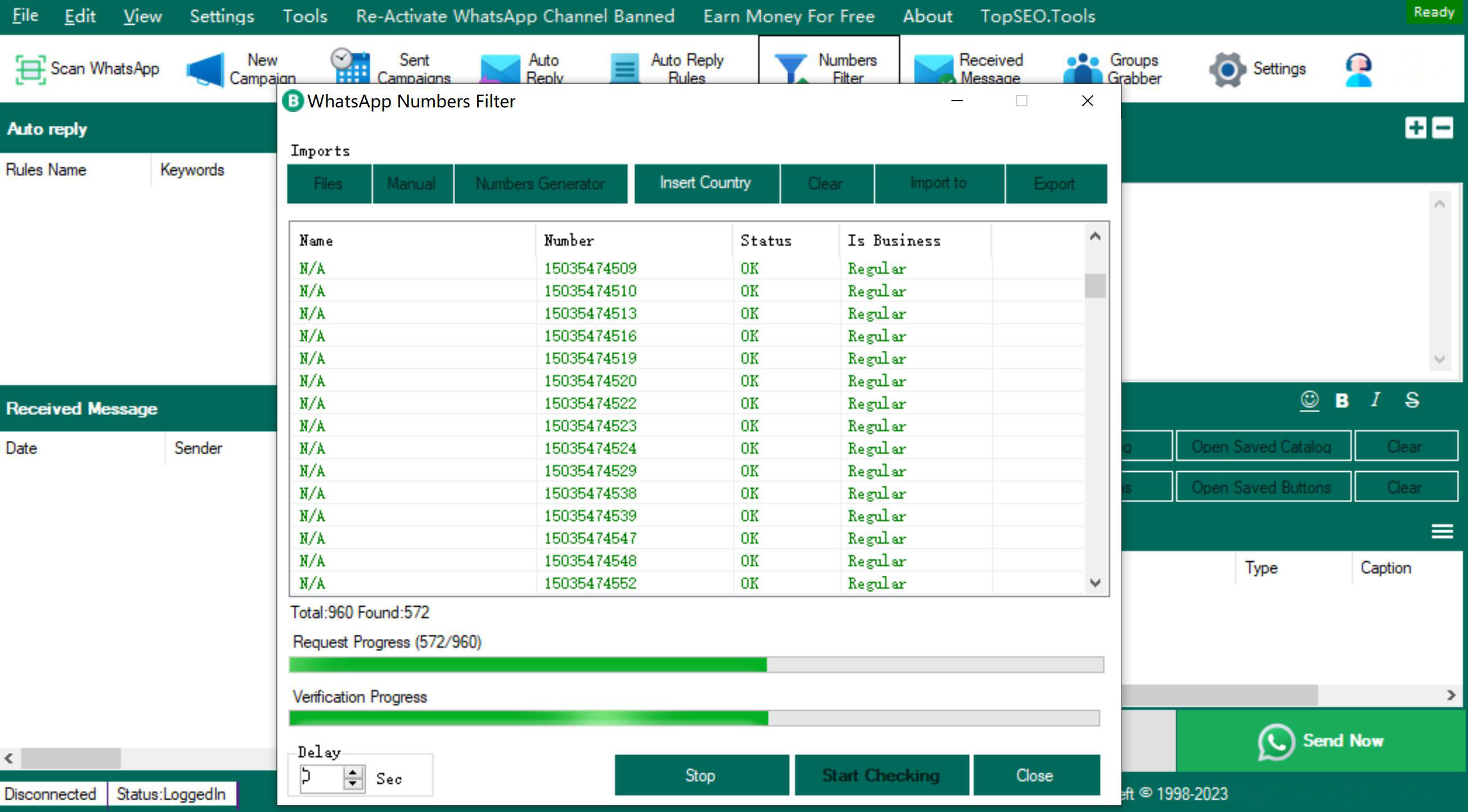Open Earn Money For Free menu

coord(789,16)
